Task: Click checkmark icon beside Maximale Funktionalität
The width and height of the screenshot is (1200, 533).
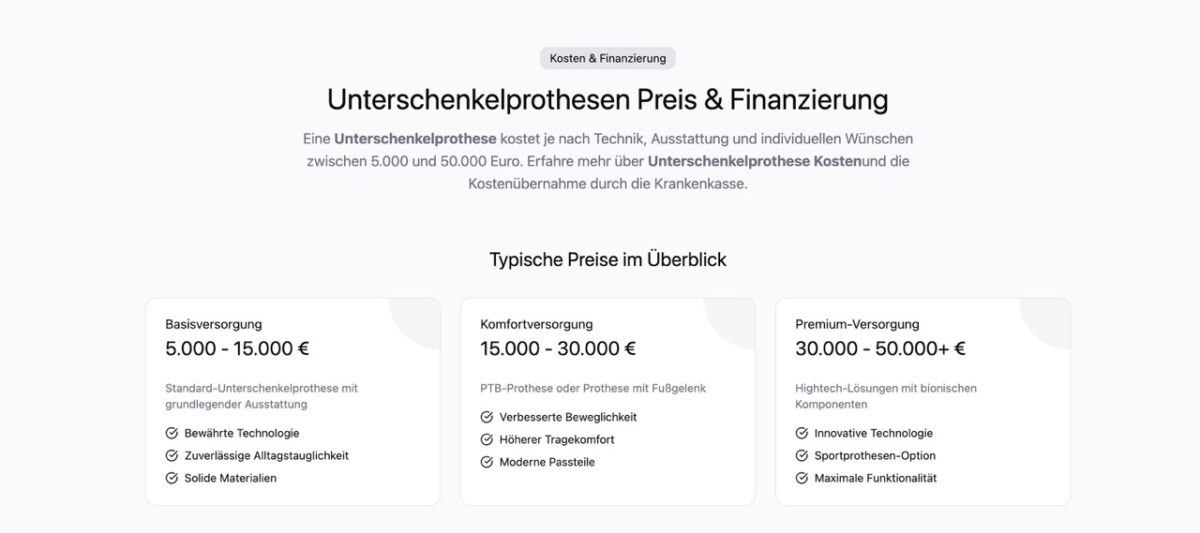Action: click(x=802, y=478)
